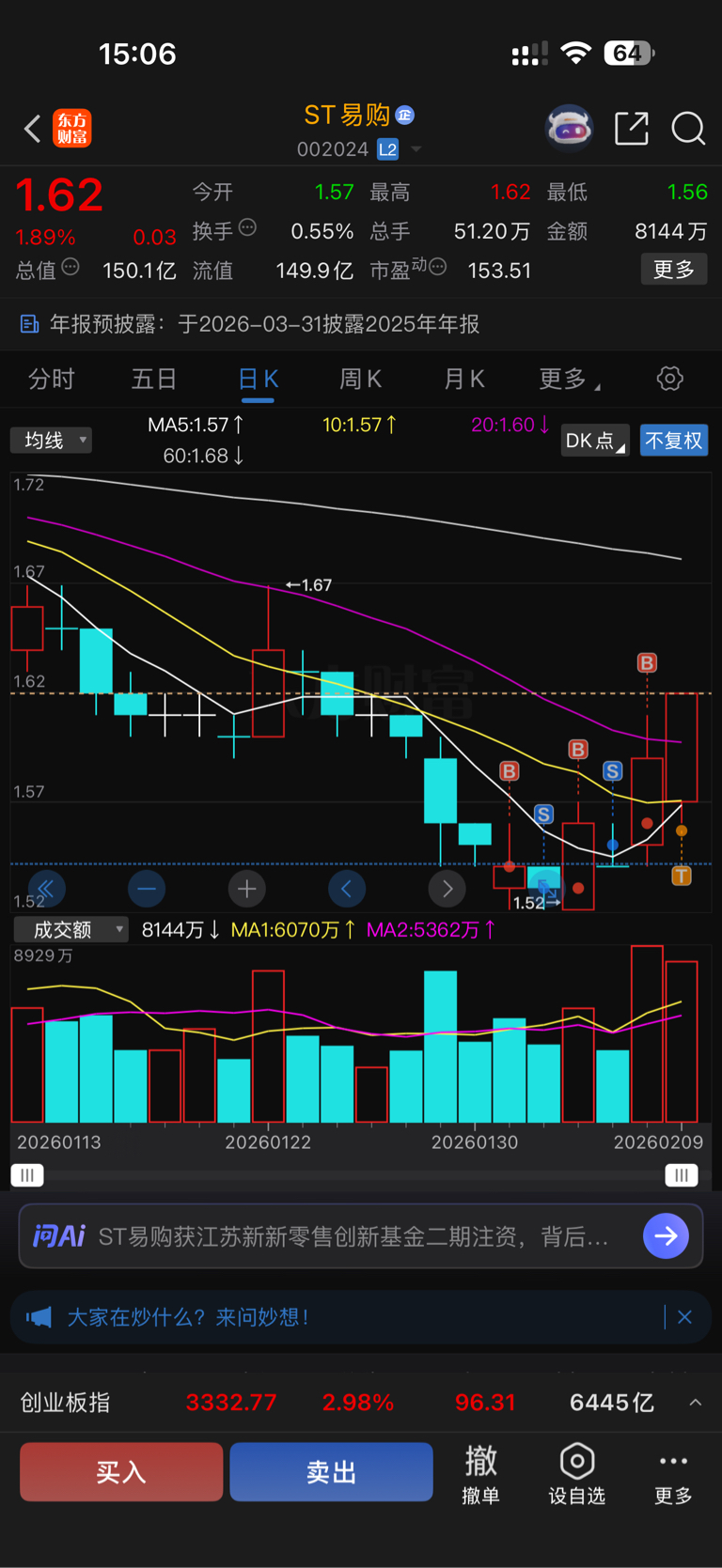Expand the 更多 chart period menu
722x1568 pixels.
point(569,379)
